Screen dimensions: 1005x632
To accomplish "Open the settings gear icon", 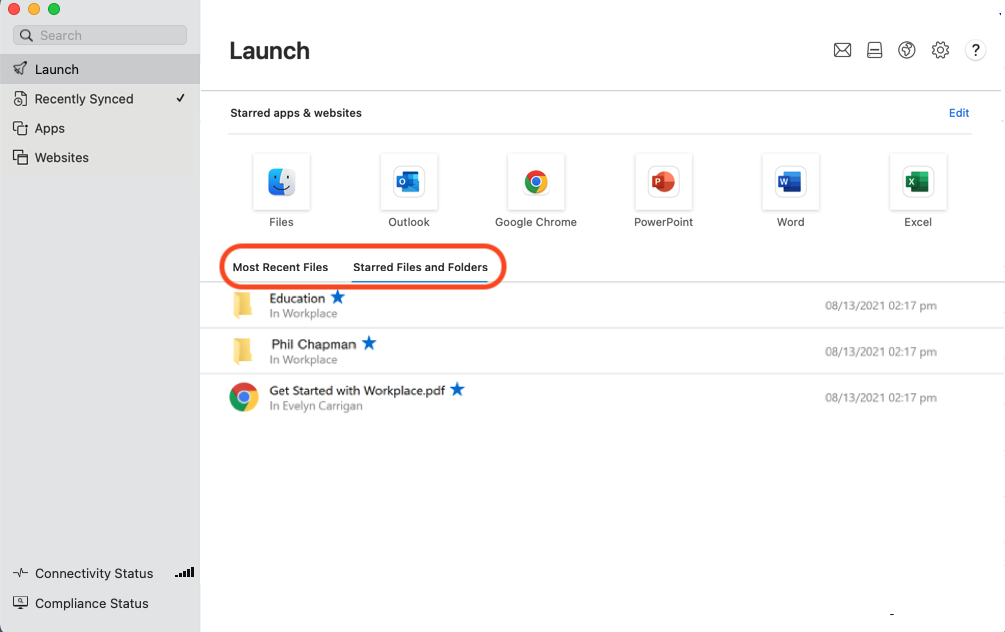I will (x=940, y=50).
